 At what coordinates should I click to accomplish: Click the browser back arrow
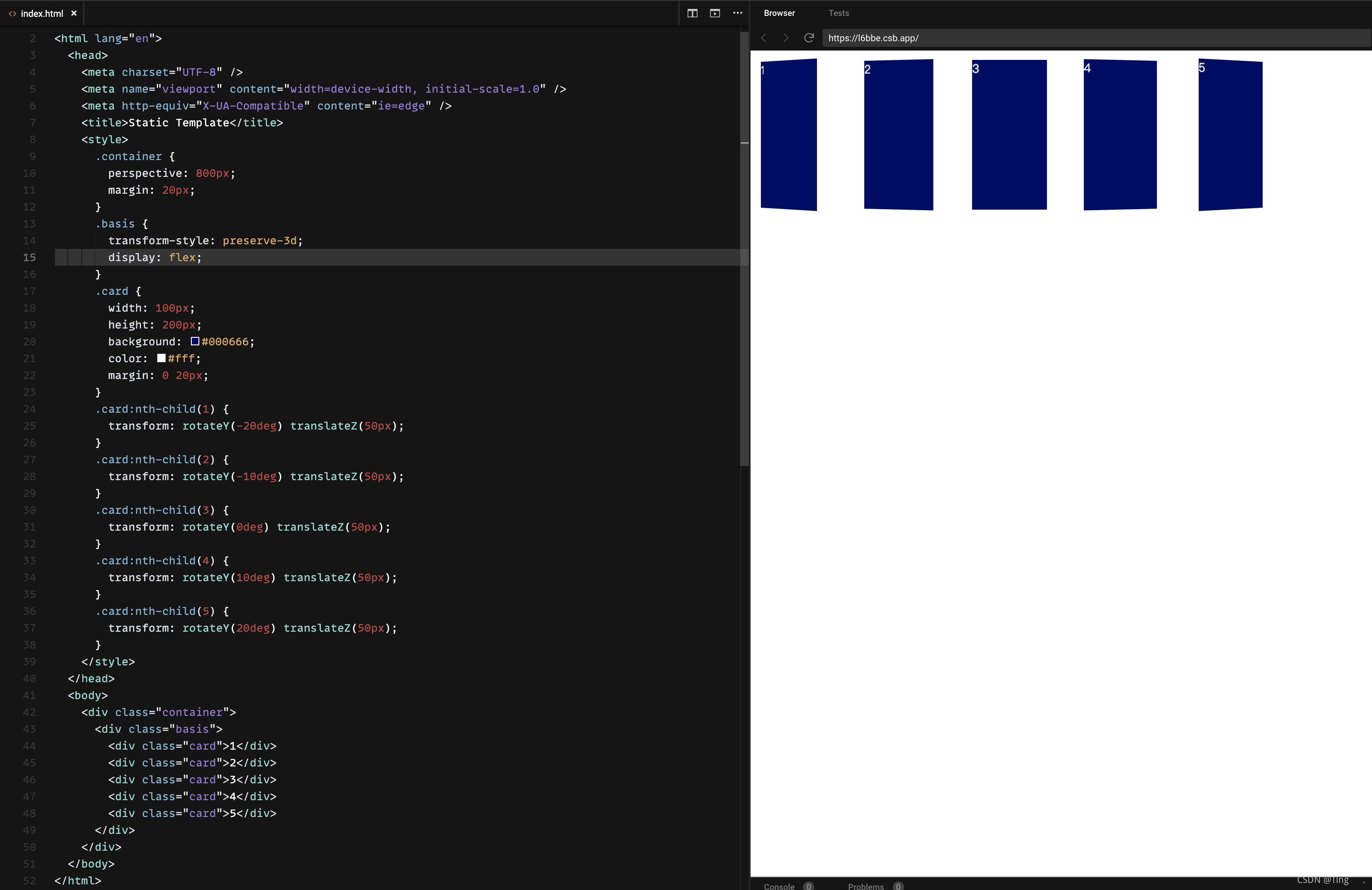(764, 38)
